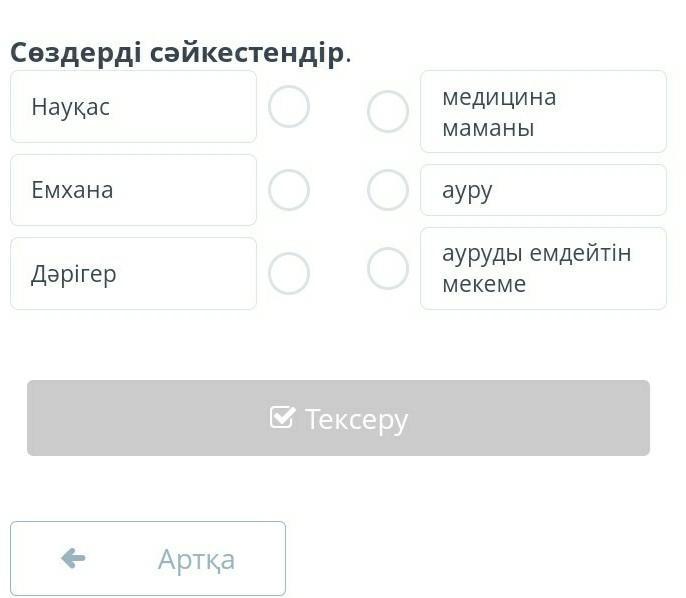Select the circle beside ауруды емдейтін мекеме

(388, 268)
